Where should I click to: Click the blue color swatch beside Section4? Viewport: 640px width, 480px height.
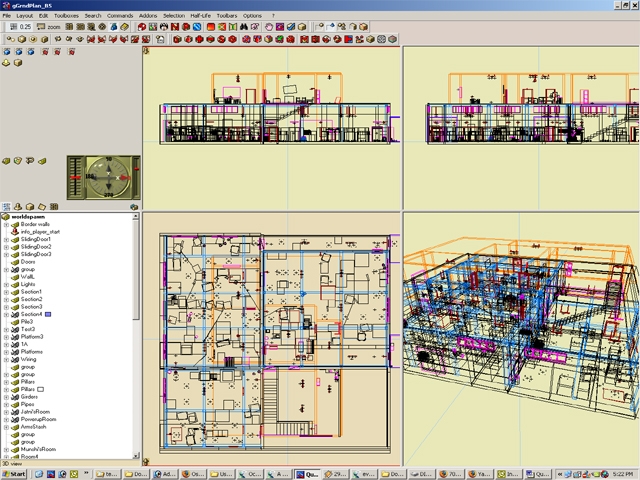click(x=48, y=314)
